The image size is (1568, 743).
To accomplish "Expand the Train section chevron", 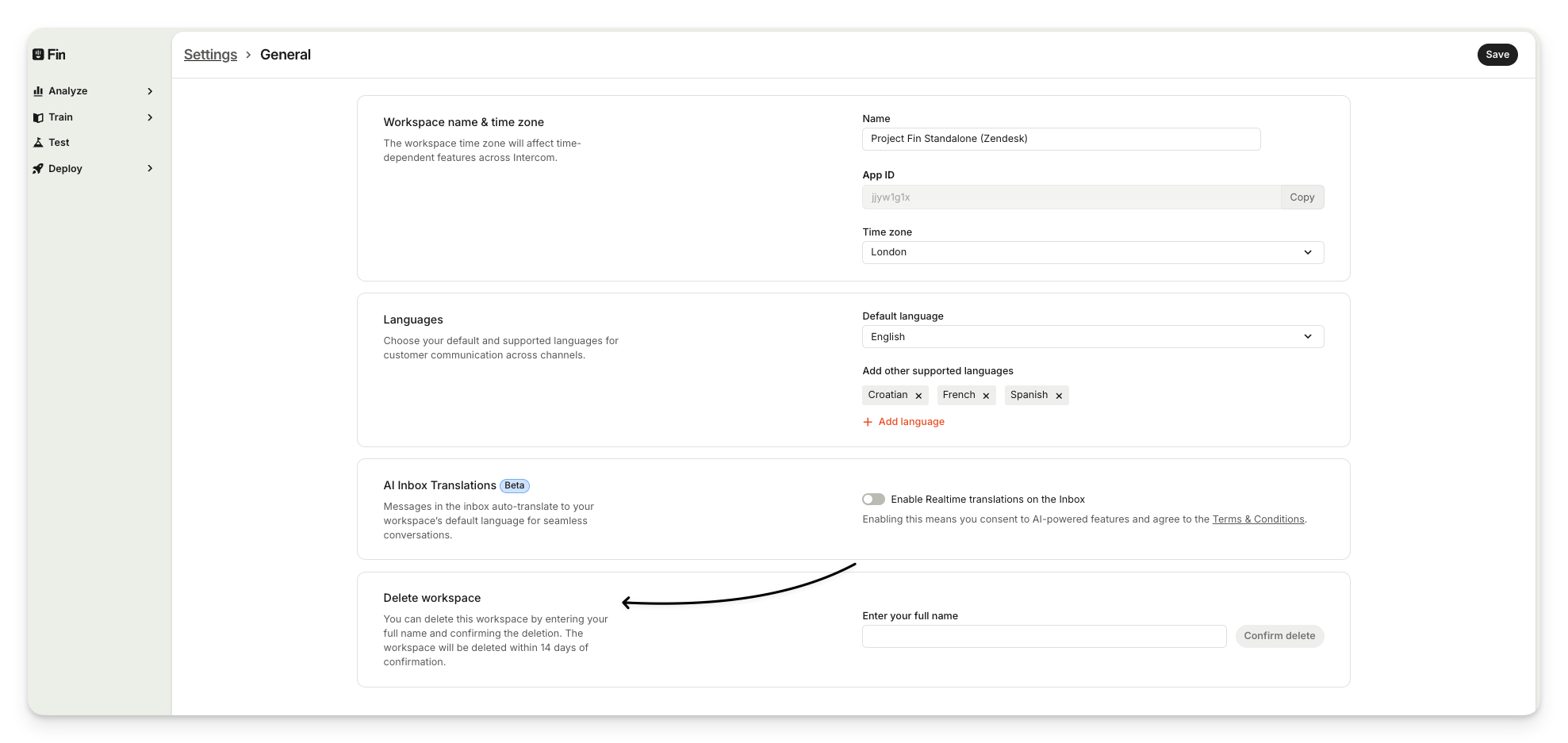I will click(150, 117).
